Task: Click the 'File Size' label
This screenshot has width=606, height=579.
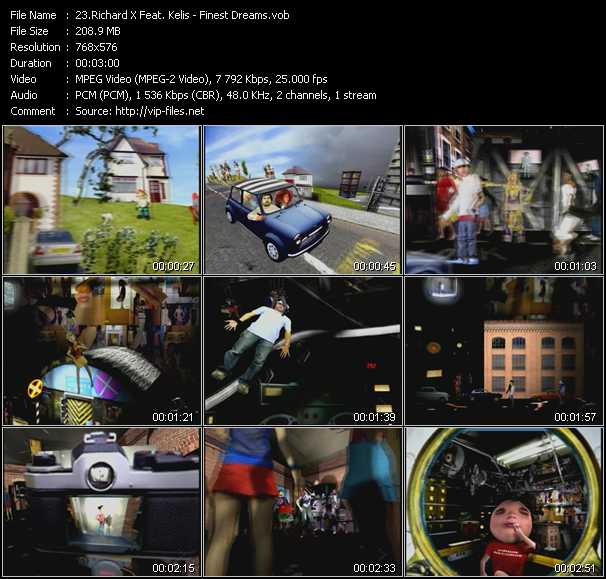Action: 29,31
